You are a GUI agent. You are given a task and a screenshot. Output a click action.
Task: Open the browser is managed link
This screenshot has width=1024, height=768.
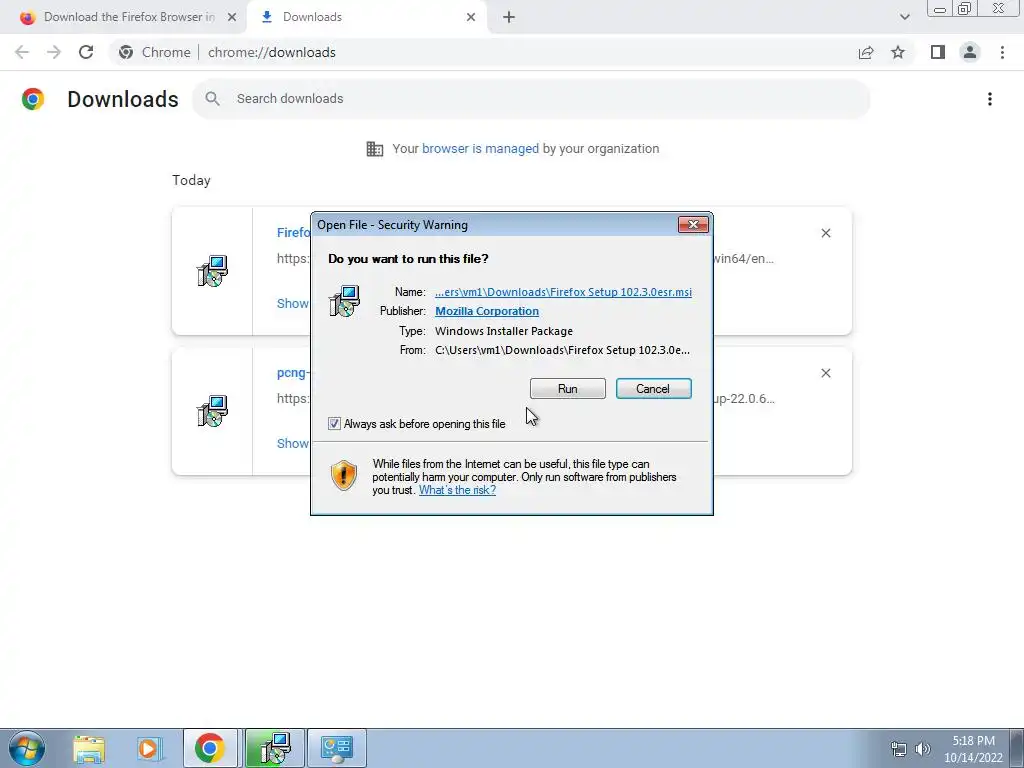[480, 148]
